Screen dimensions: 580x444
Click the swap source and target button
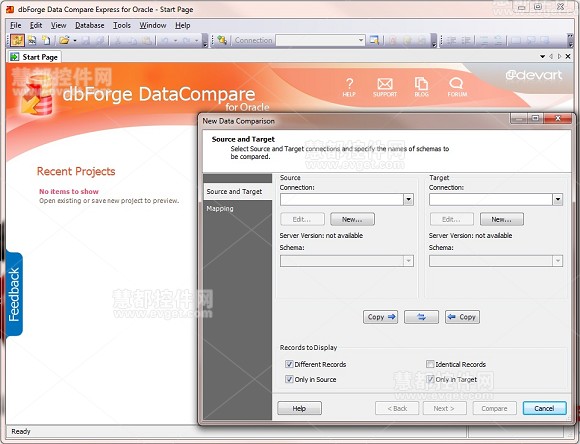pos(421,317)
